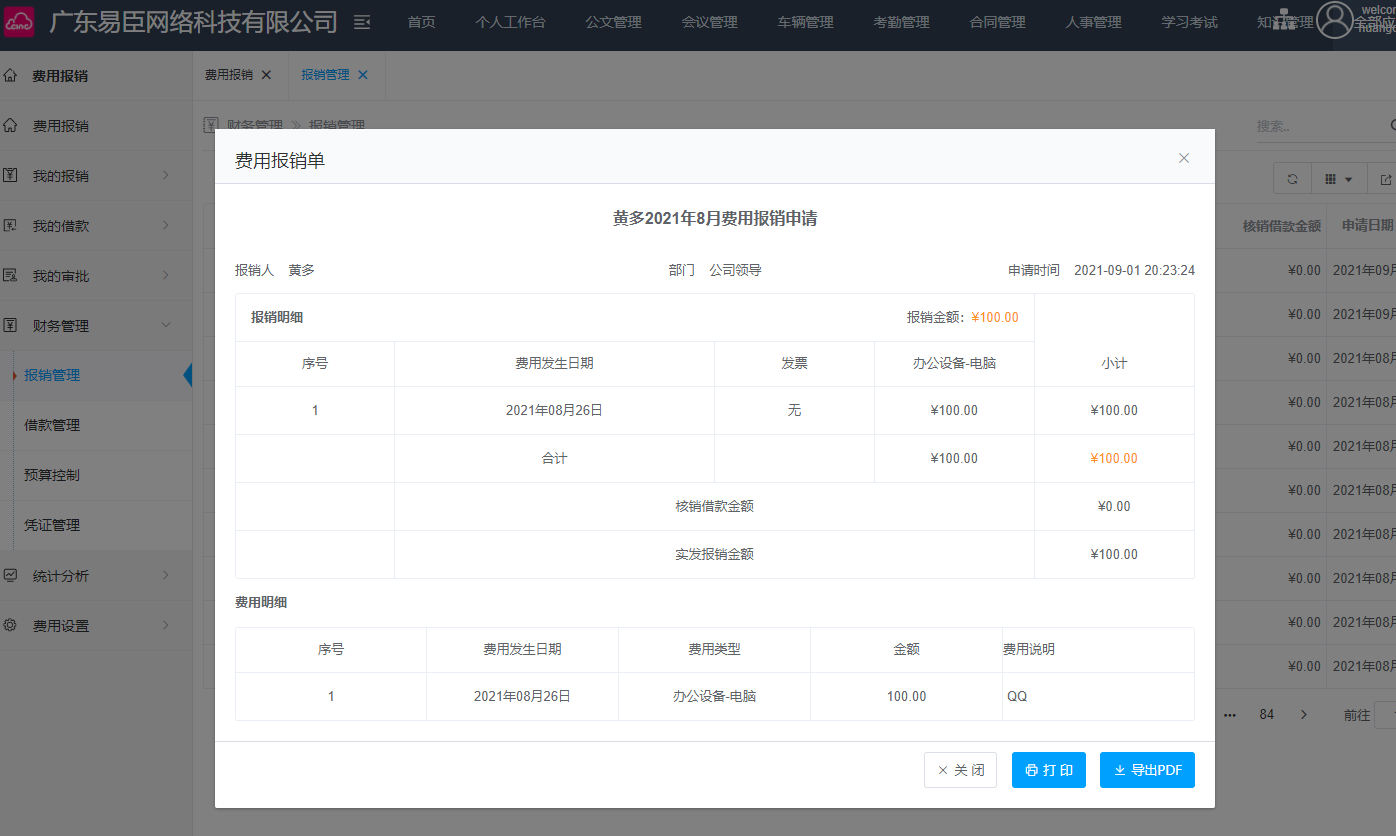Expand 我的借款 submenu chevron

click(x=166, y=225)
